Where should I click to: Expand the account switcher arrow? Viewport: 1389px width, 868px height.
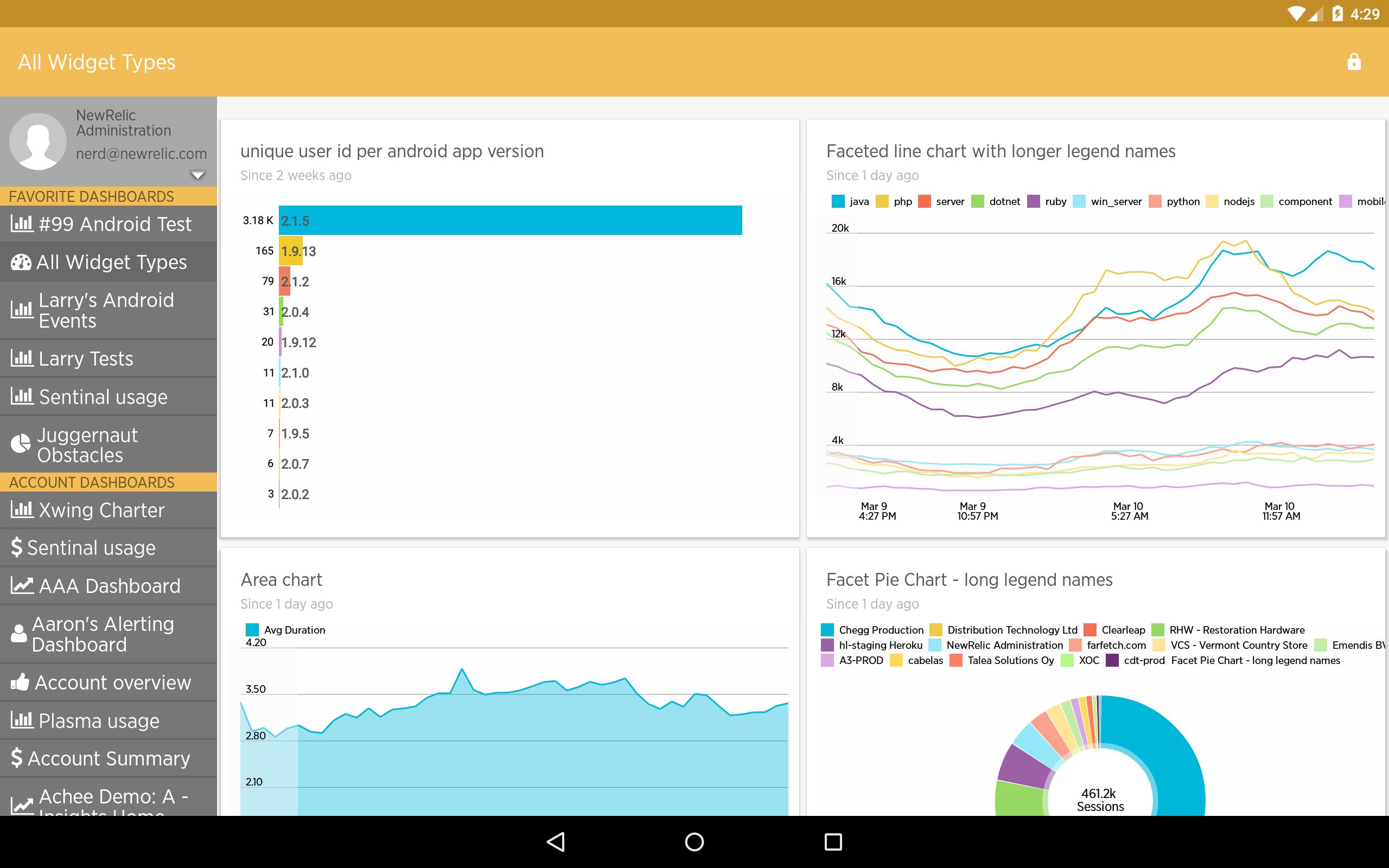[197, 175]
